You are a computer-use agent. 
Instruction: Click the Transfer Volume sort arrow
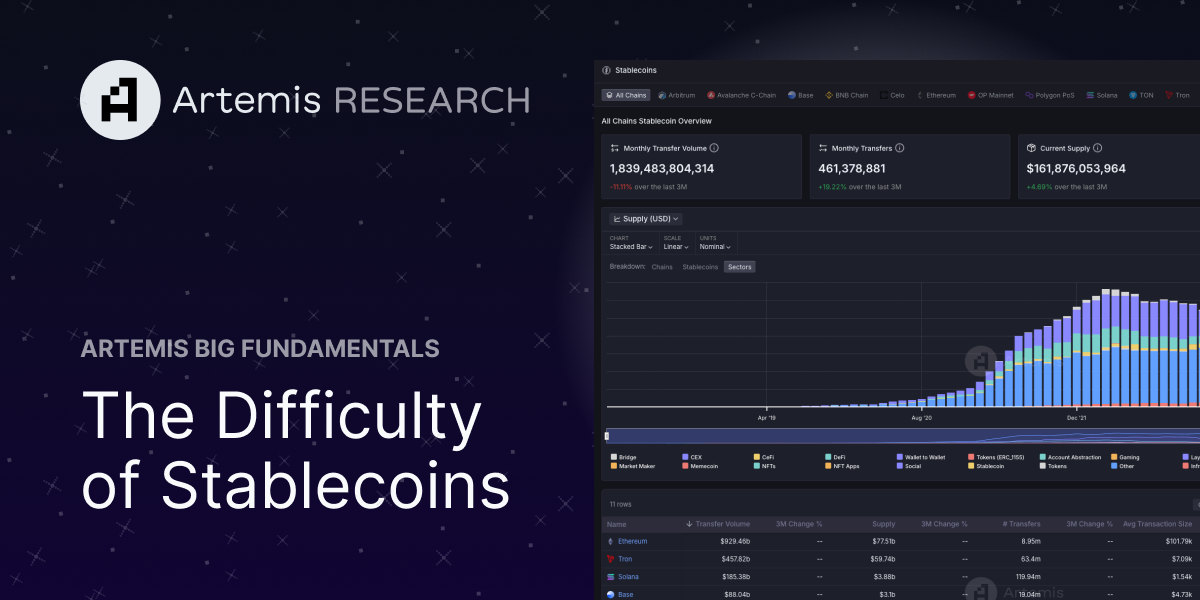point(689,524)
